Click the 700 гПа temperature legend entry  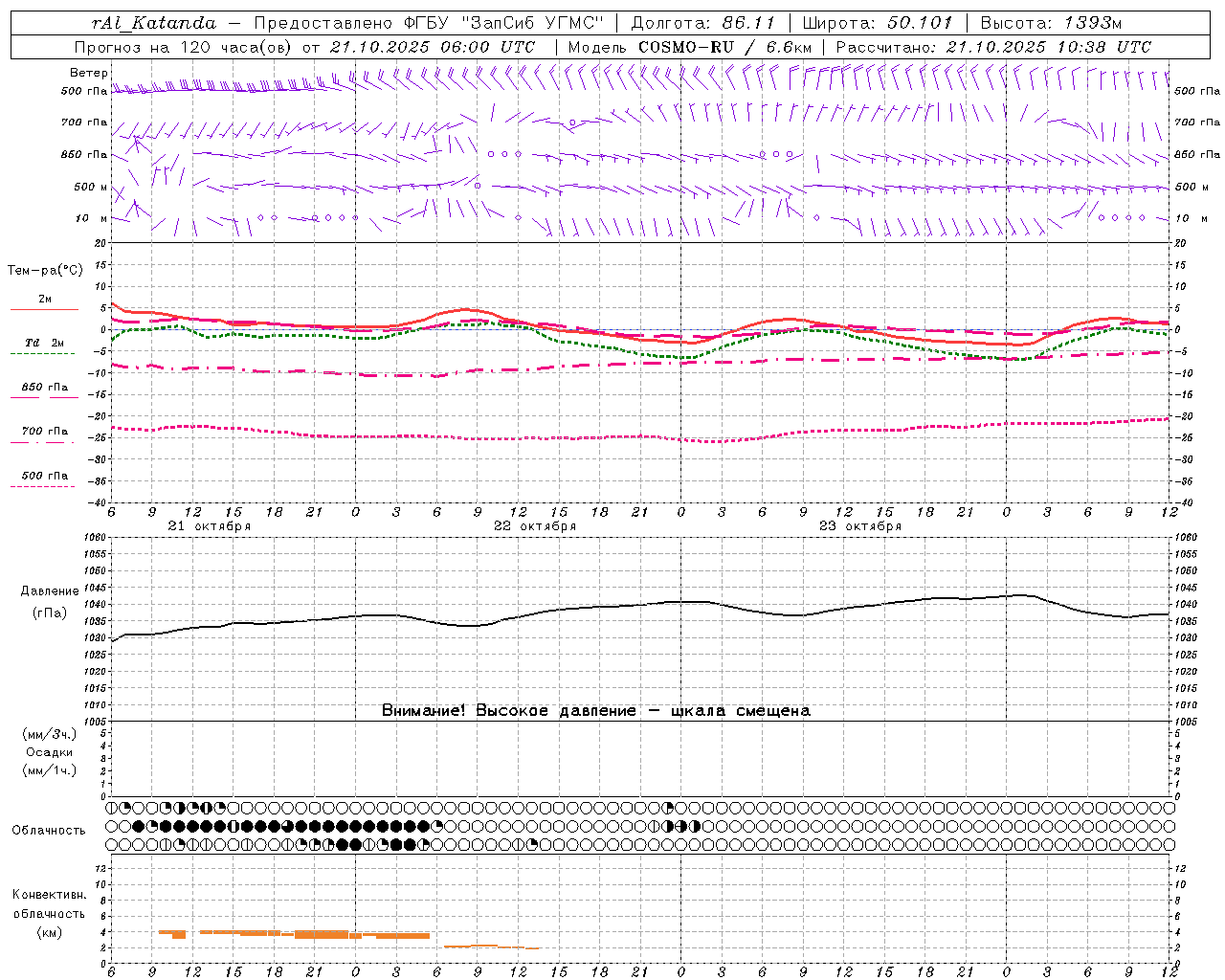(x=45, y=432)
